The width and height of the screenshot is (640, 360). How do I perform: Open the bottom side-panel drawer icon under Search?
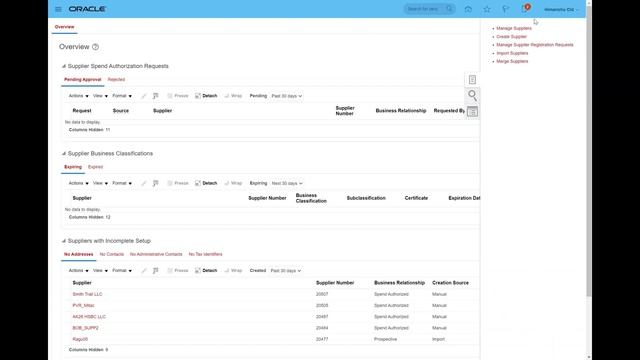(x=472, y=111)
